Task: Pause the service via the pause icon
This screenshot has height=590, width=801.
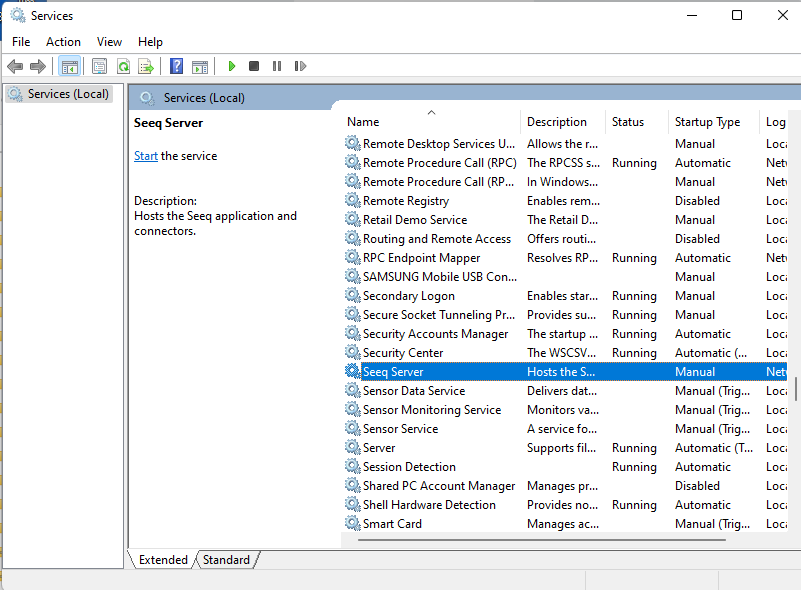Action: point(278,66)
